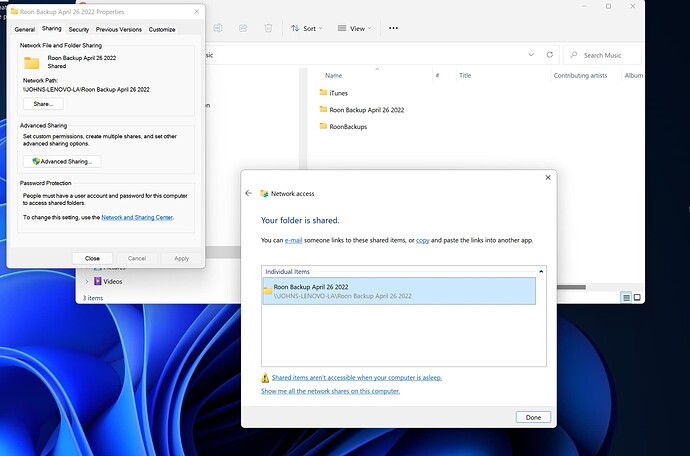
Task: Click Cancel in the Properties dialog
Action: [137, 258]
